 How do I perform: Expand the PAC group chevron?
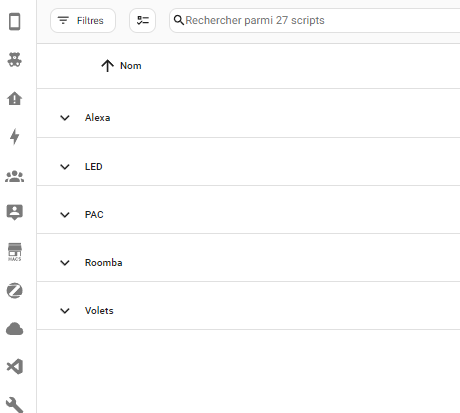point(65,215)
